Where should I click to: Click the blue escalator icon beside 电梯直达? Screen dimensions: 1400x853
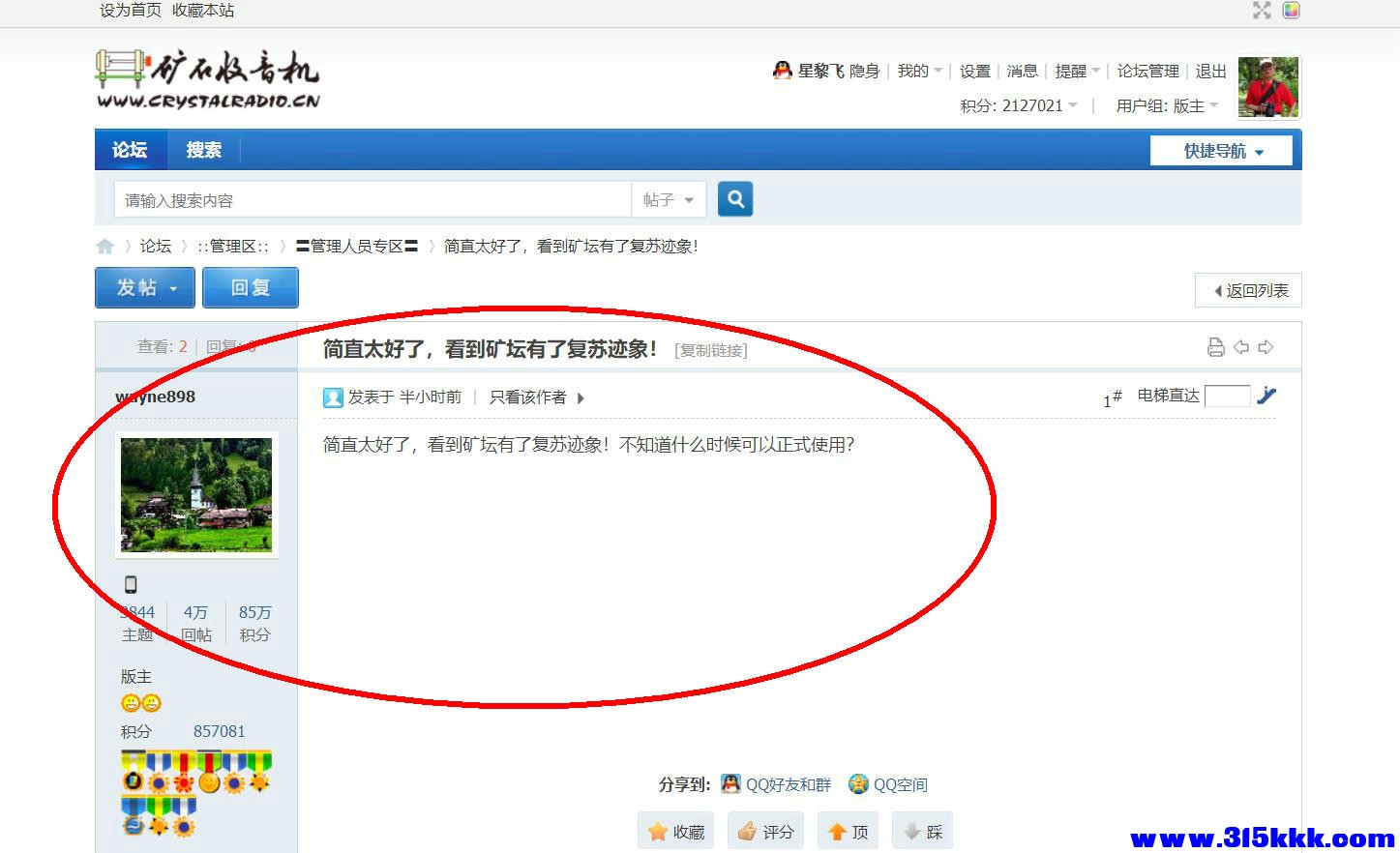point(1267,396)
